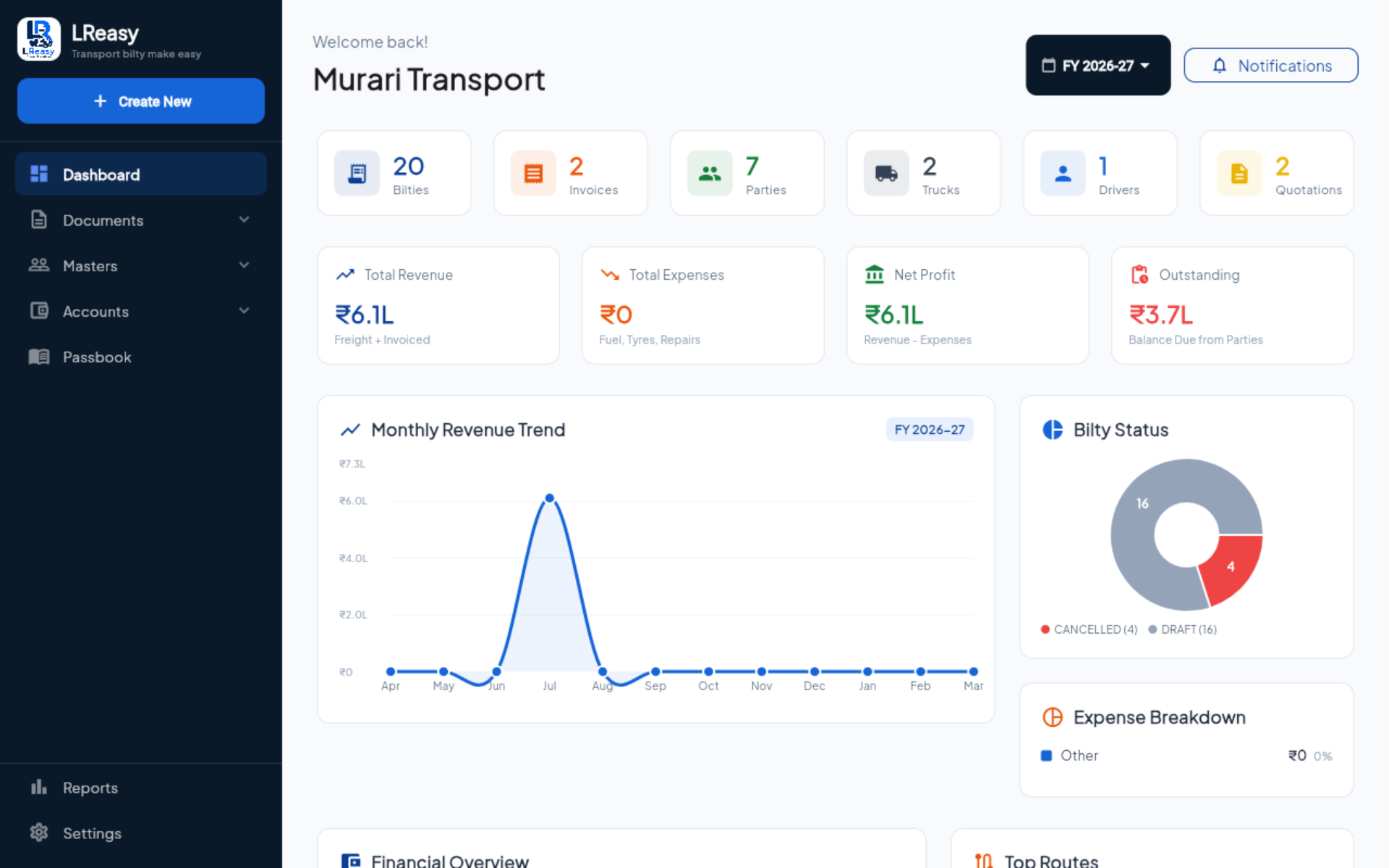Click the Trucks lorry icon

(886, 173)
